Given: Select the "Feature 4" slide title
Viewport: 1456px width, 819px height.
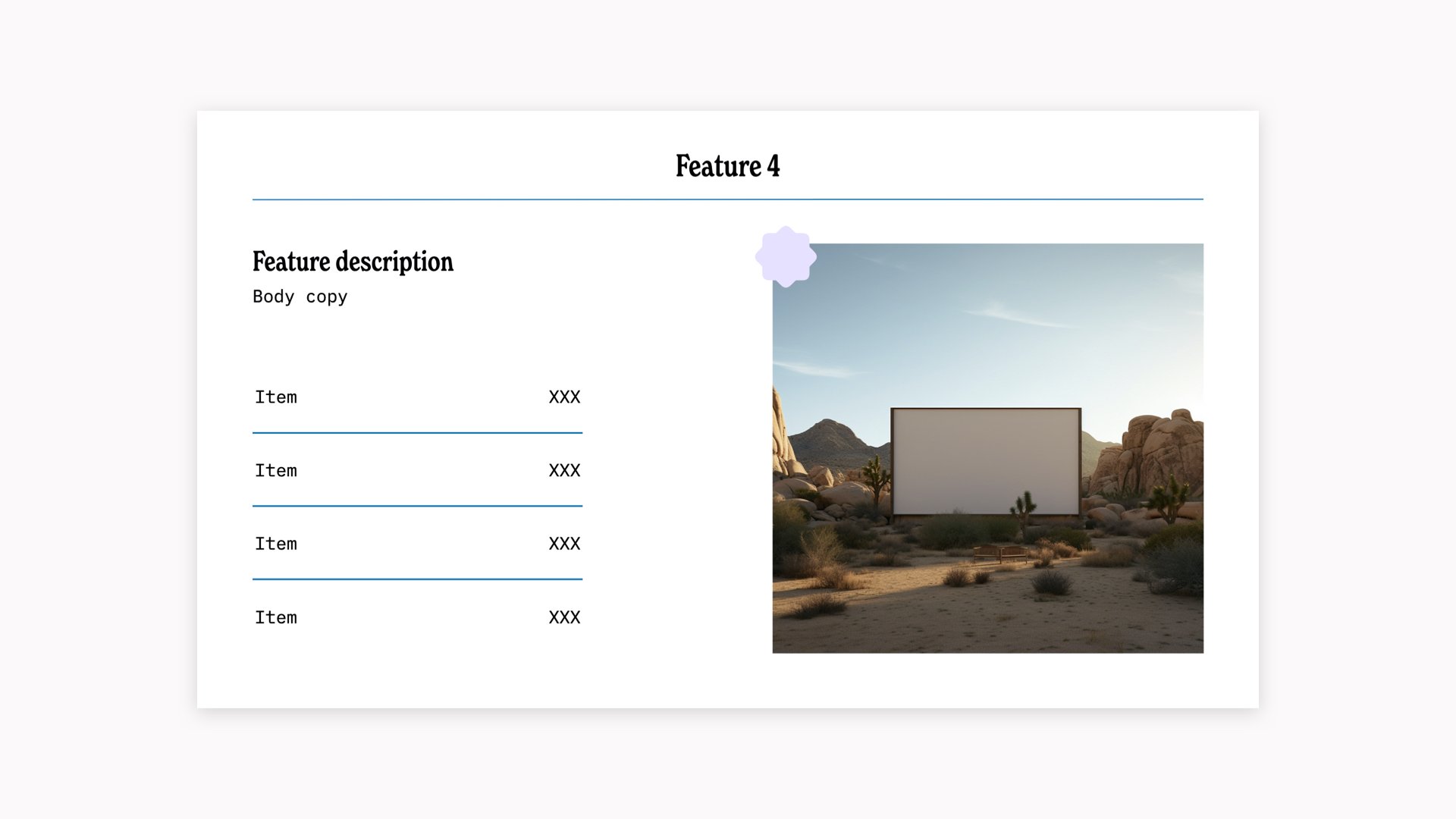Looking at the screenshot, I should pos(727,166).
